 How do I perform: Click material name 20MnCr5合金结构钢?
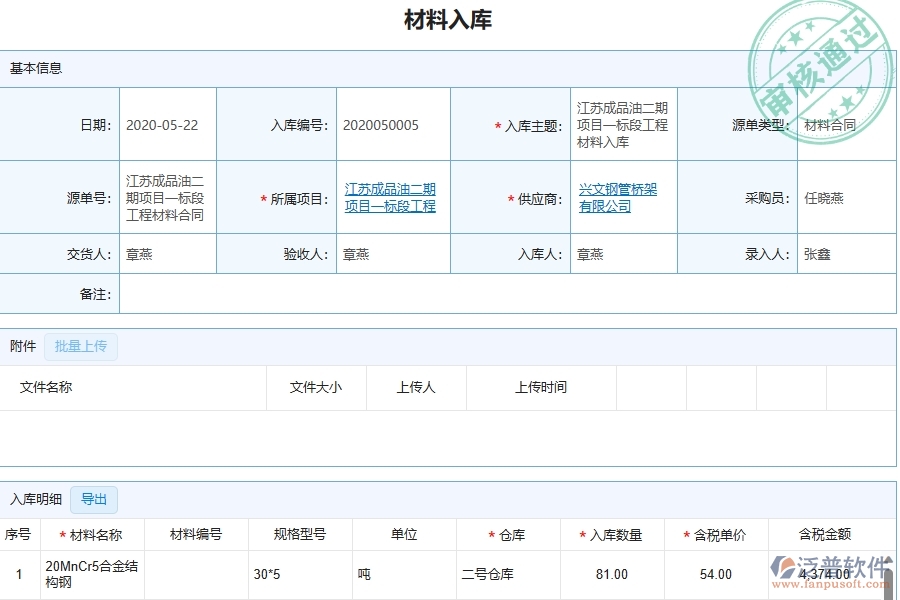point(91,574)
